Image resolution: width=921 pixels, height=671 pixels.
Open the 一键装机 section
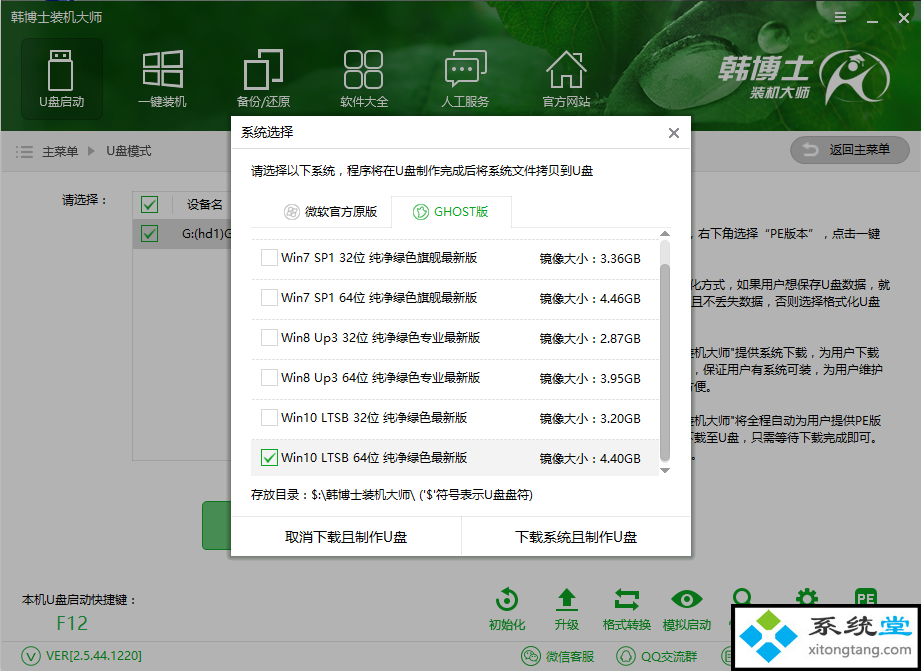point(162,78)
